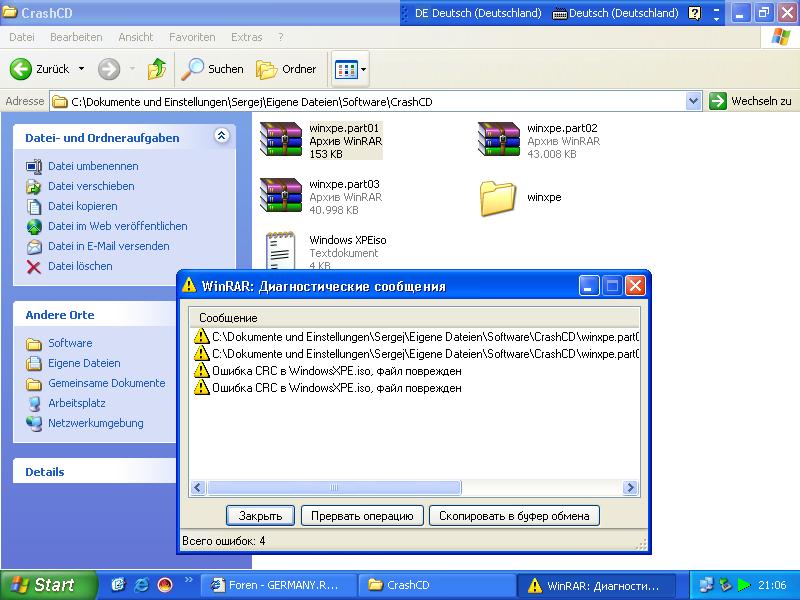Click the taskbar clock showing 21:06
Viewport: 800px width, 600px height.
pyautogui.click(x=772, y=585)
